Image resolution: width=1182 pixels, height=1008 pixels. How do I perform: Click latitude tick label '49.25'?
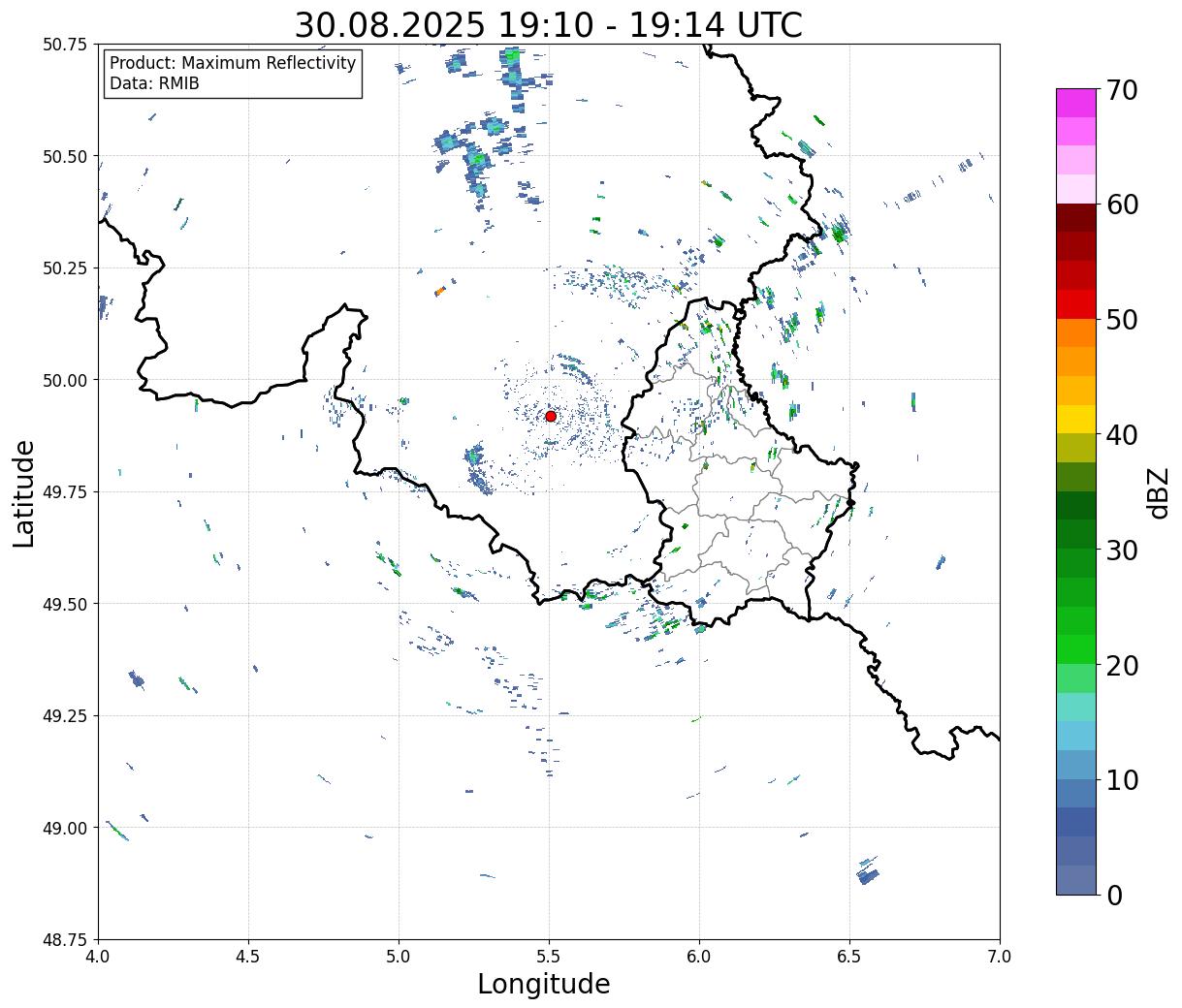point(65,716)
